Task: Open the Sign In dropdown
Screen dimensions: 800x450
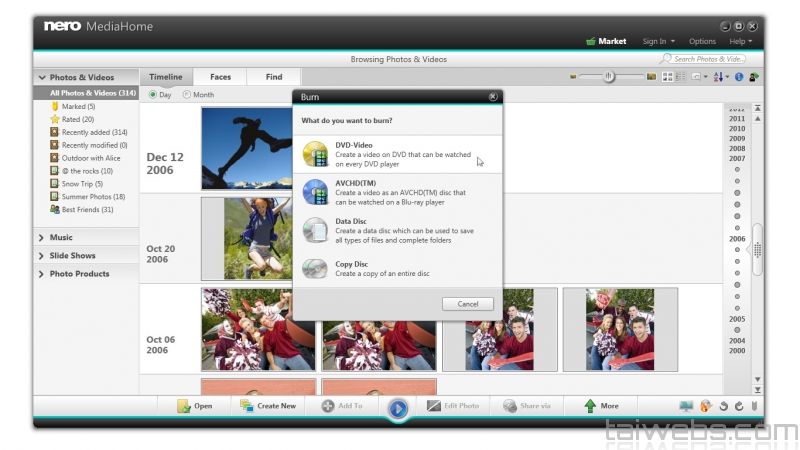Action: (x=658, y=41)
